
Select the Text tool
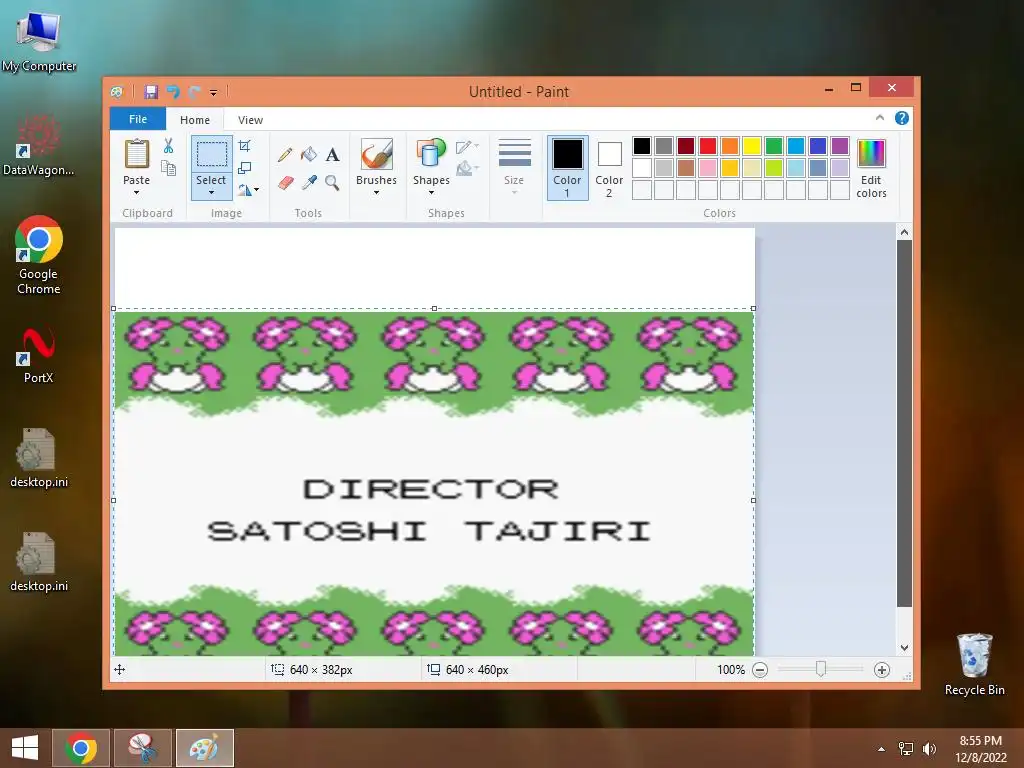(x=332, y=155)
